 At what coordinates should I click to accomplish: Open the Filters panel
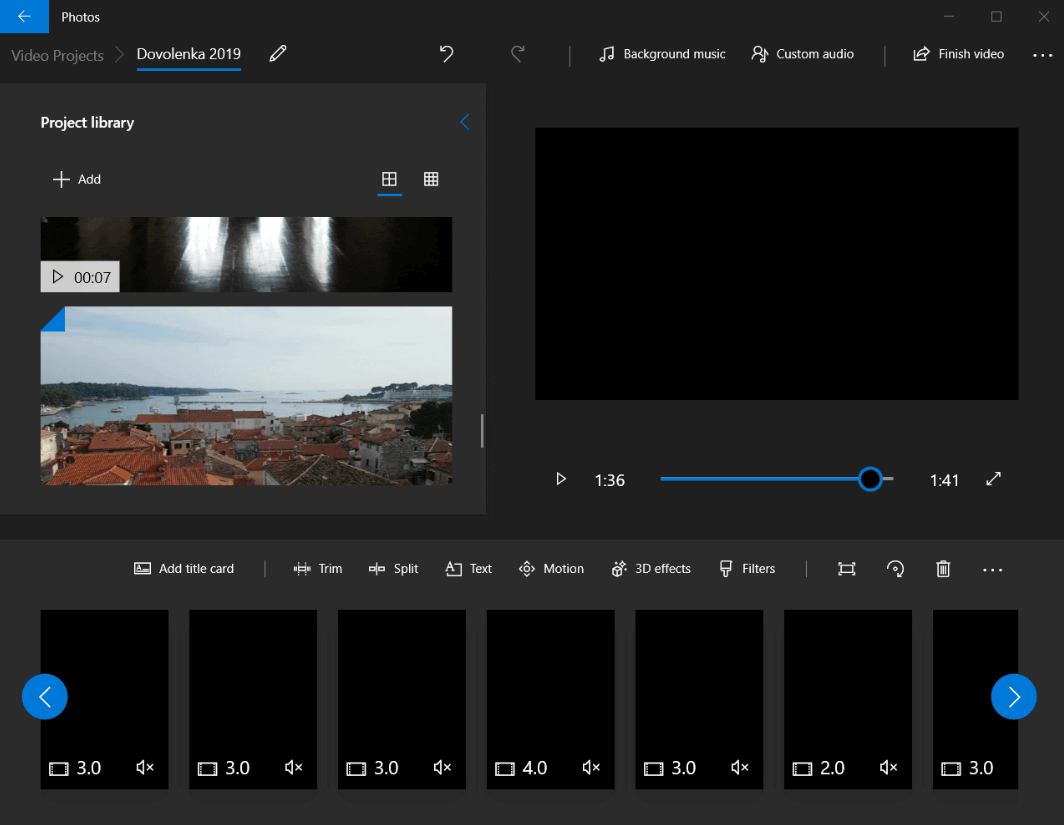[x=747, y=568]
